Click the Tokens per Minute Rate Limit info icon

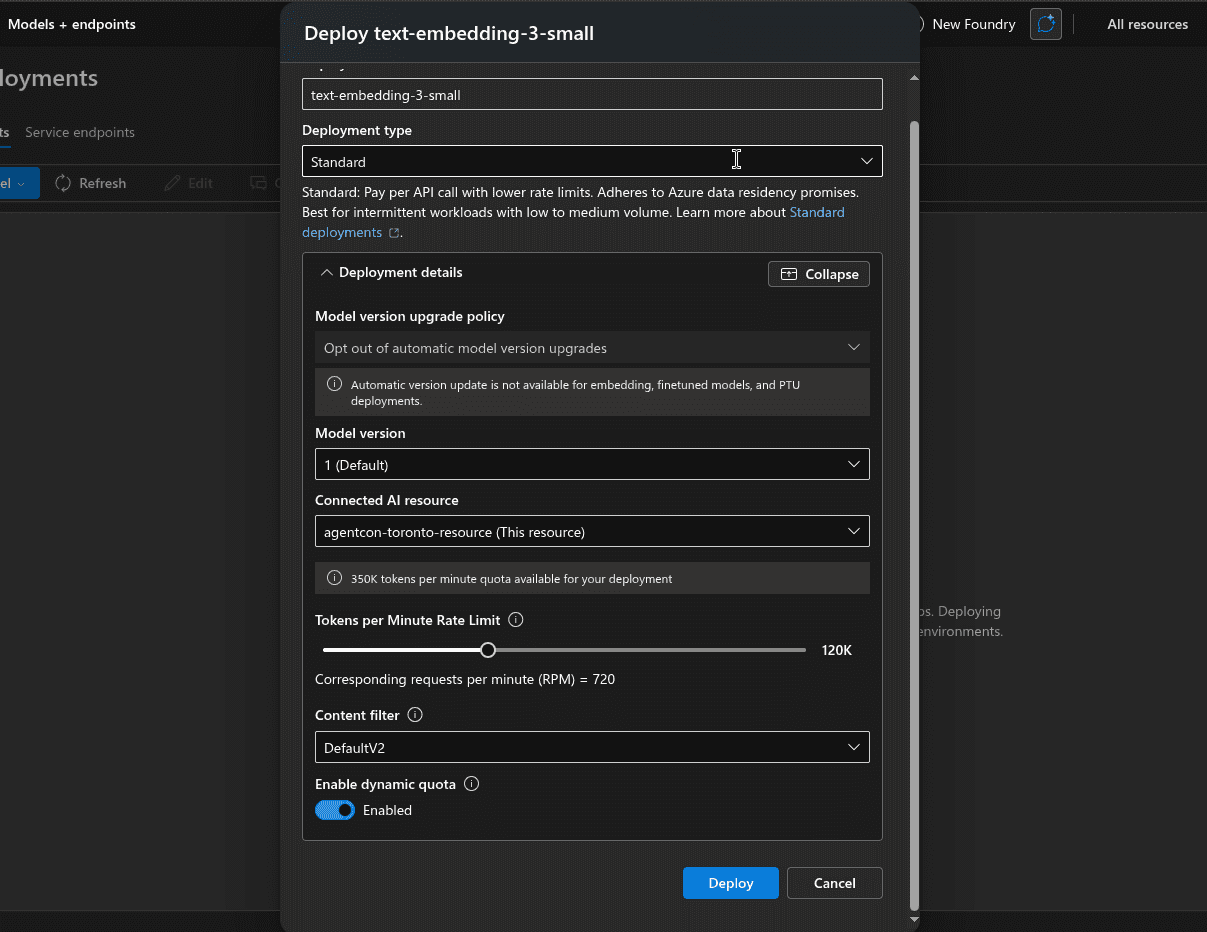coord(515,620)
